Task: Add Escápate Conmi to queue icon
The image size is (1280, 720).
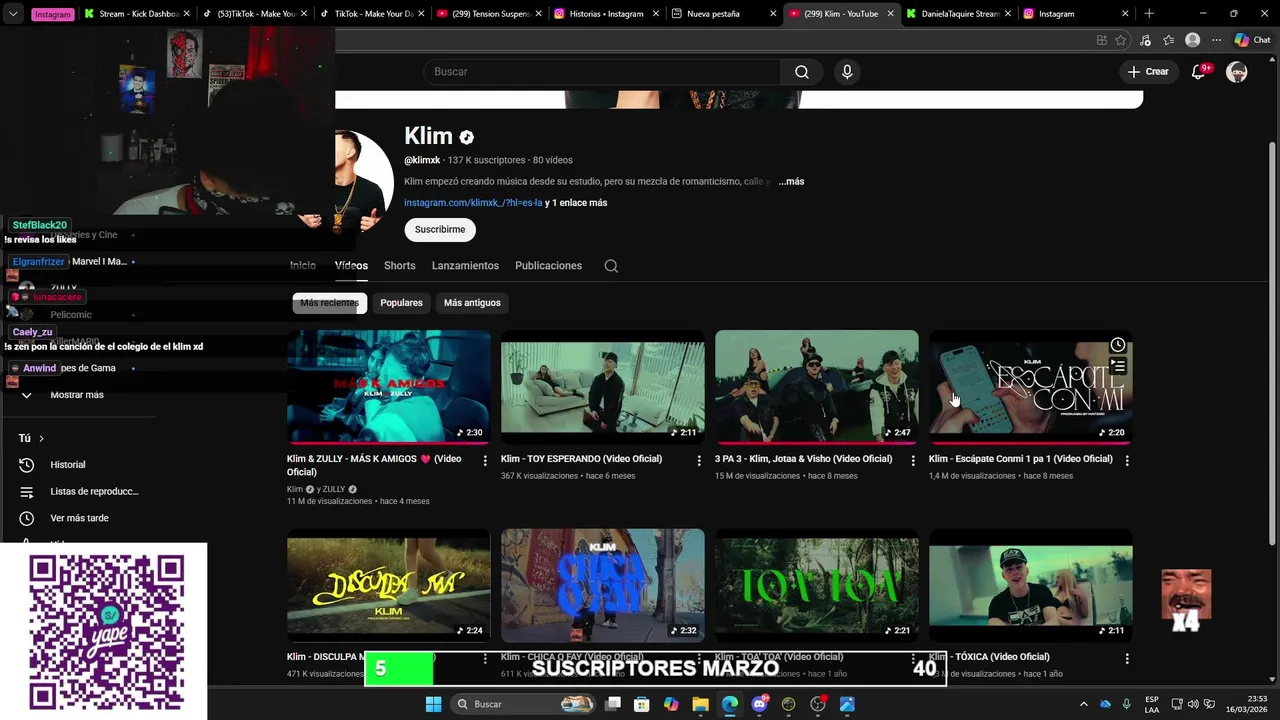Action: [x=1118, y=367]
